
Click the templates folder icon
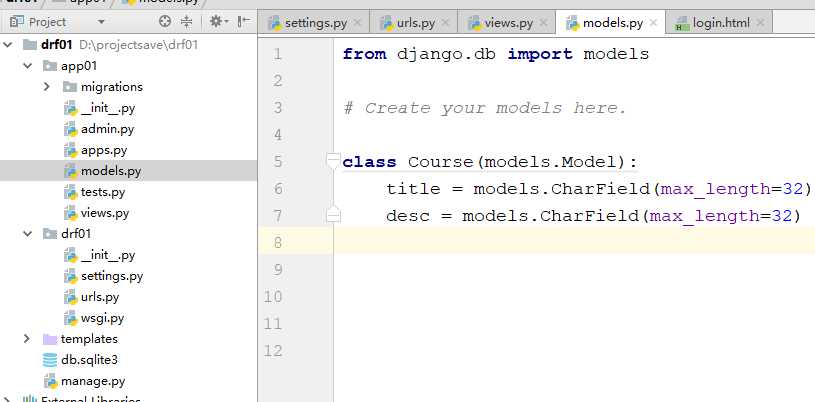coord(50,339)
